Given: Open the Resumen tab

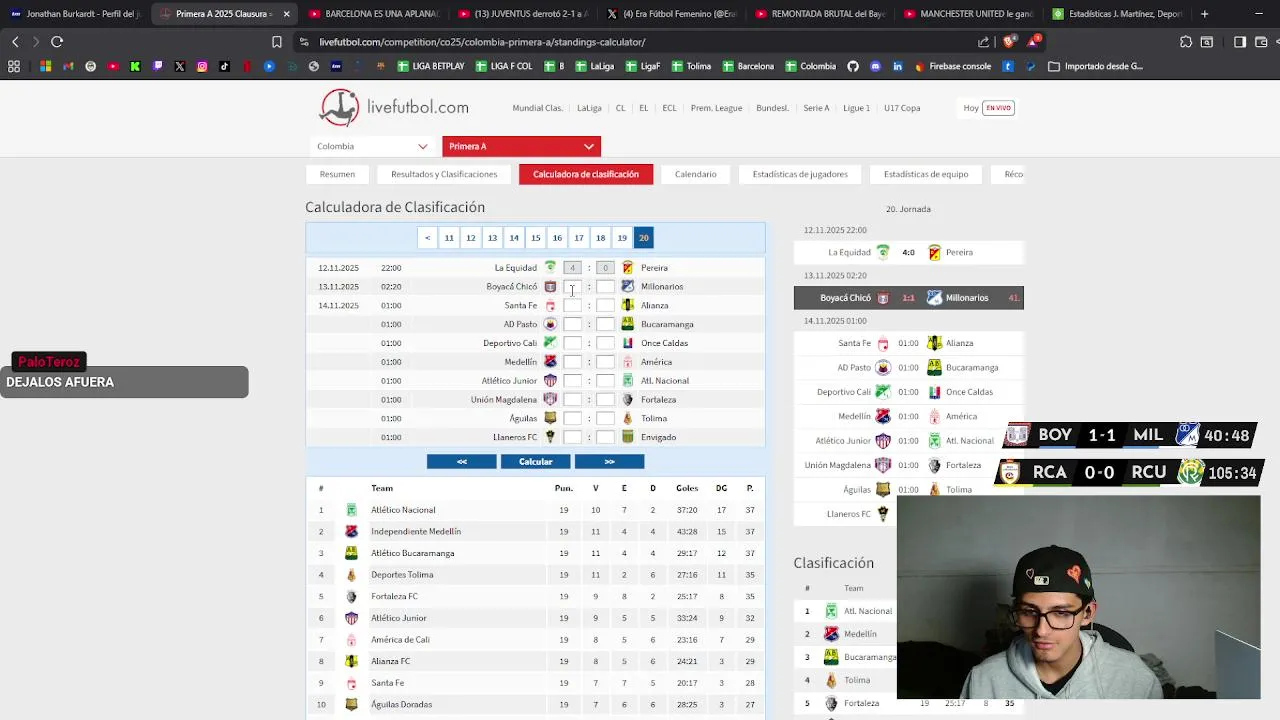Looking at the screenshot, I should (x=337, y=174).
